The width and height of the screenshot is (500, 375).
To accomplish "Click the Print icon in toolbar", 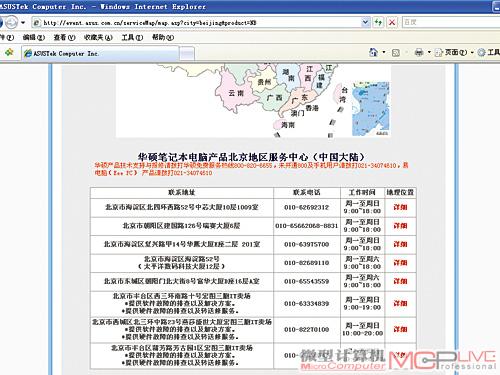I will click(x=419, y=52).
